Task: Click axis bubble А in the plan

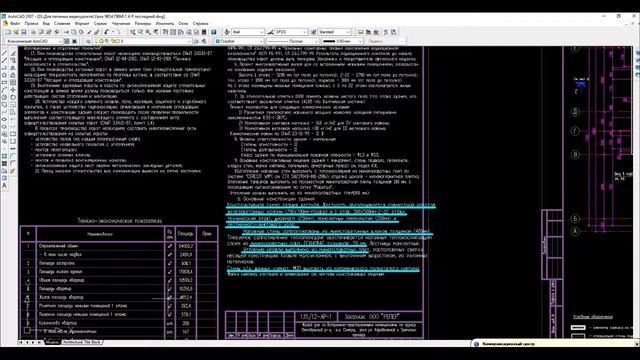Action: click(575, 231)
